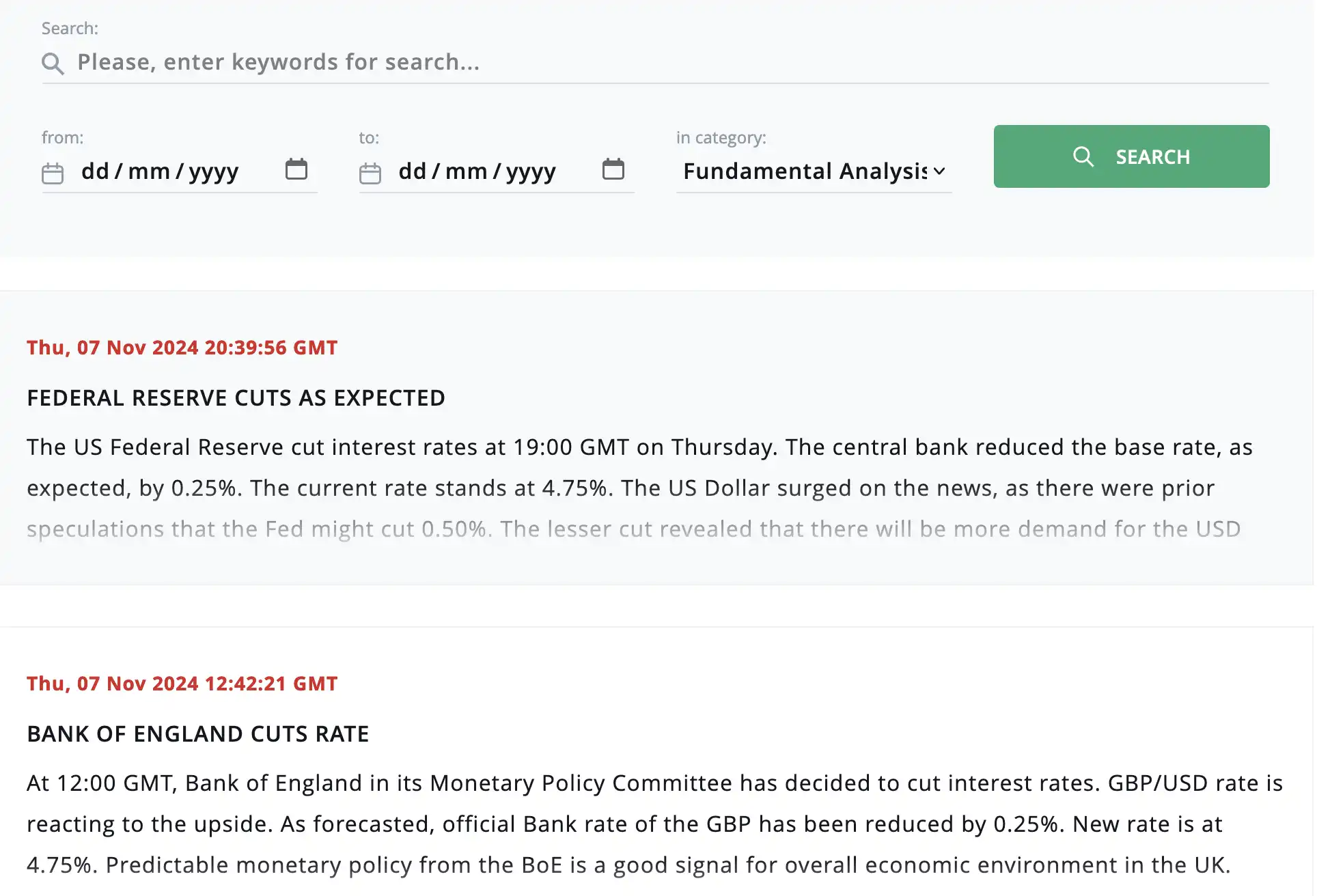Click the 20:39:56 GMT article timestamp
The width and height of the screenshot is (1317, 896).
click(x=182, y=348)
